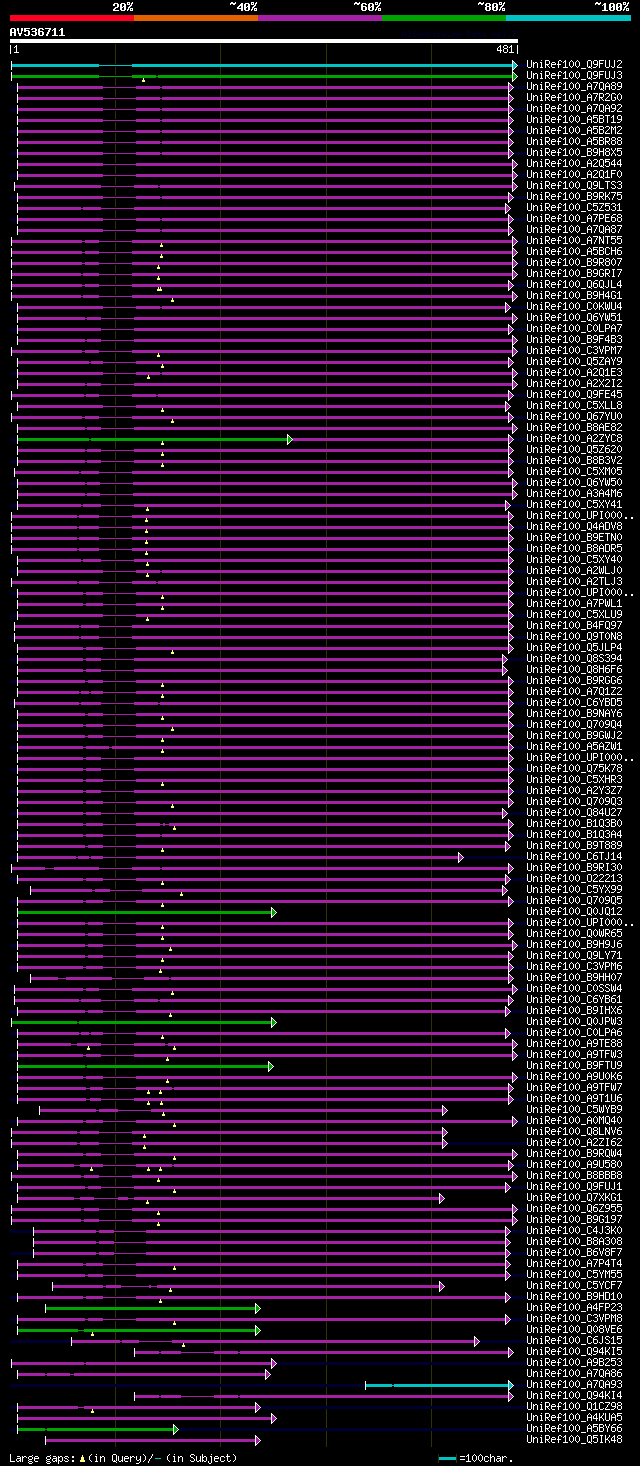This screenshot has width=640, height=1466.
Task: Select the AV536711 query name
Action: click(38, 32)
